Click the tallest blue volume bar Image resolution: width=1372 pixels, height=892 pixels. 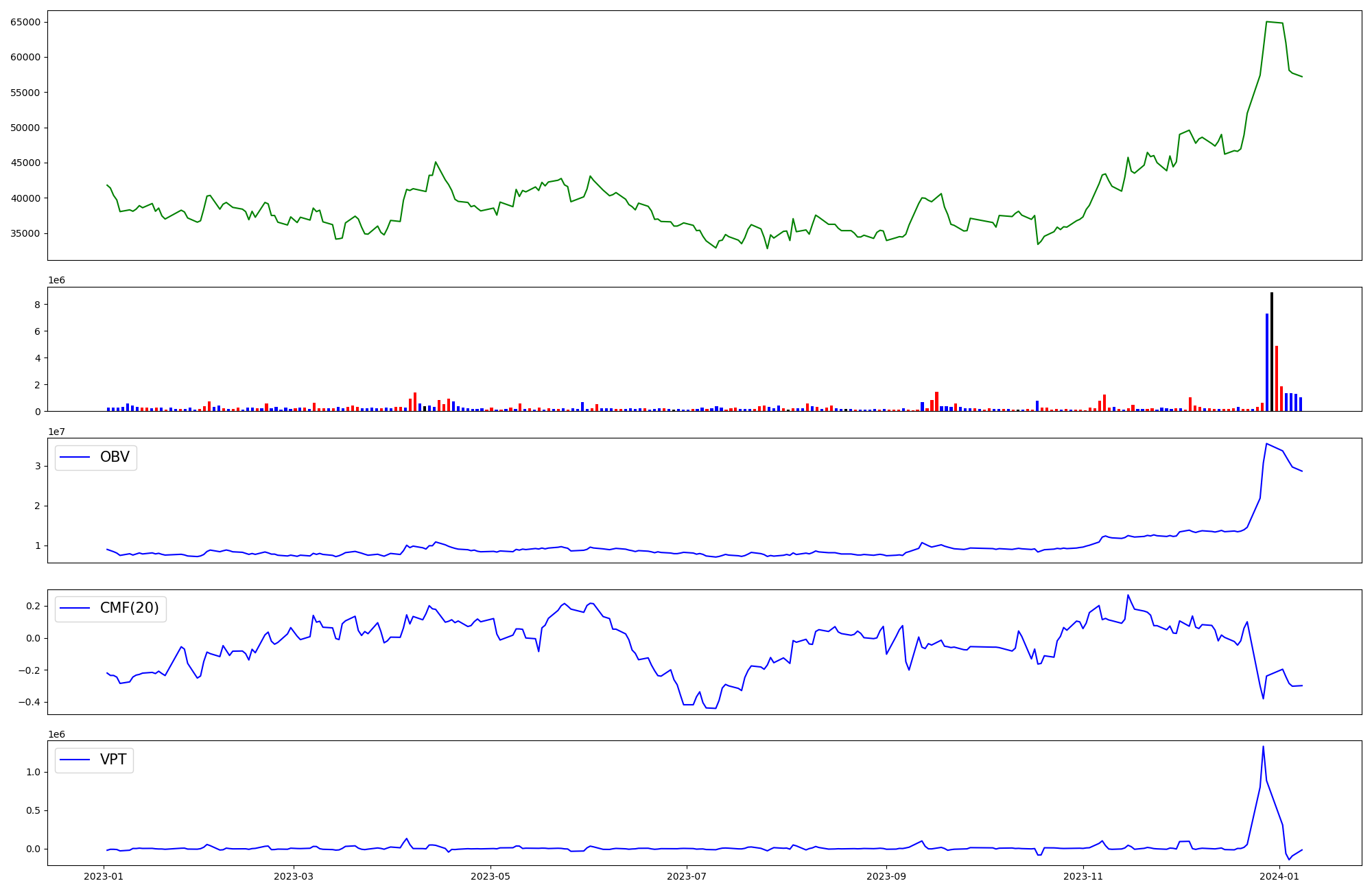pyautogui.click(x=1267, y=362)
